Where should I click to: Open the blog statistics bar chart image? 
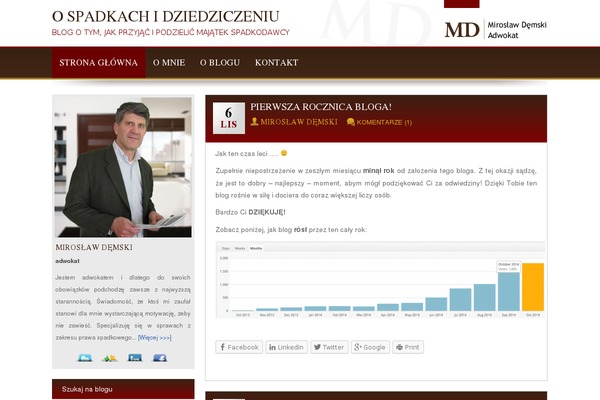point(380,280)
